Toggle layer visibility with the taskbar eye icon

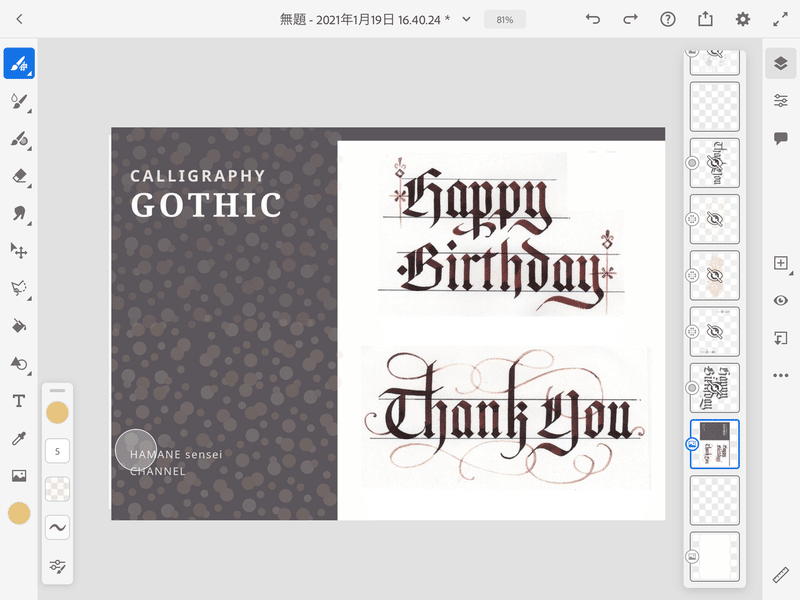pos(781,301)
